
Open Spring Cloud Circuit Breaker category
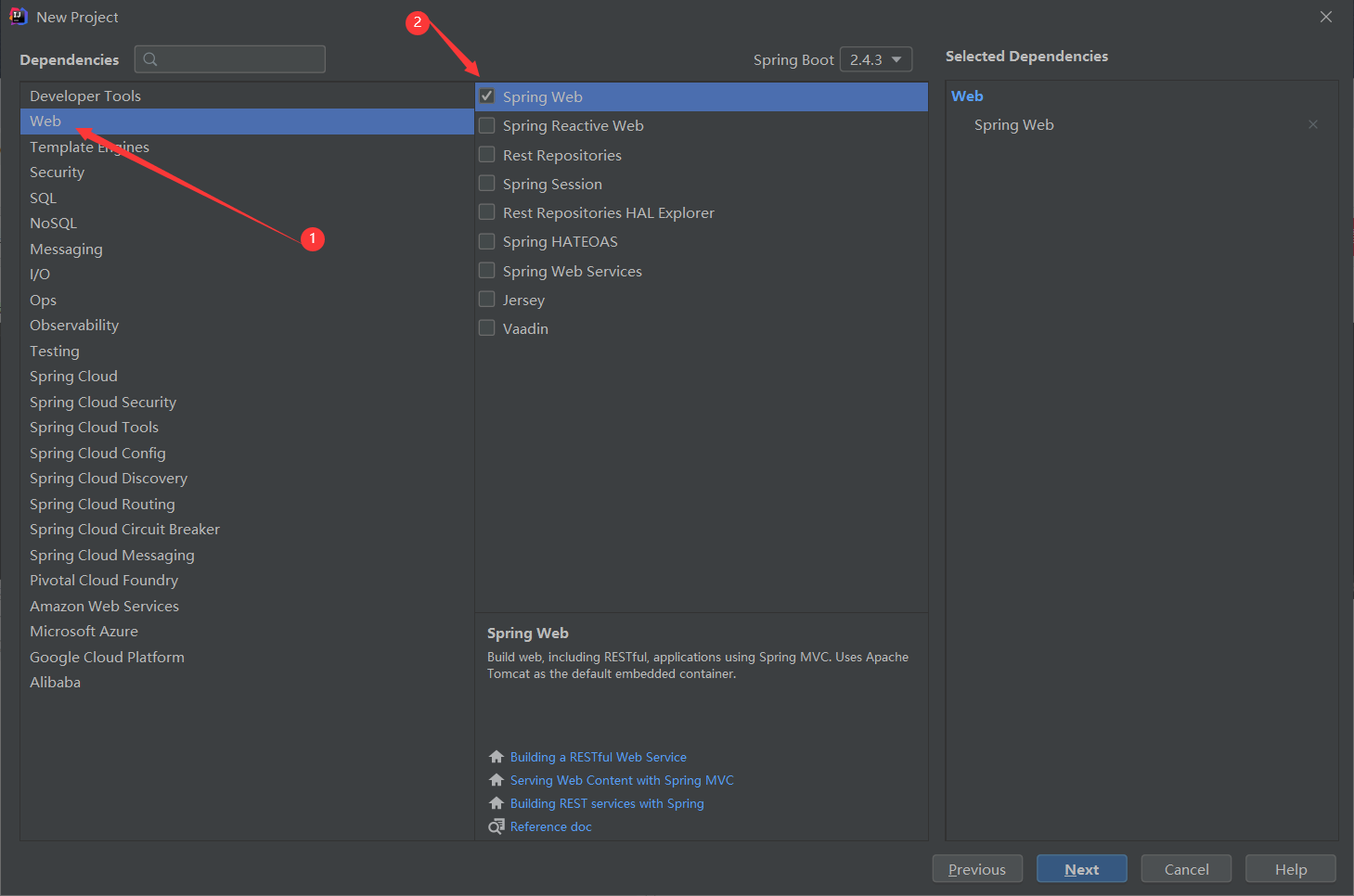click(247, 530)
